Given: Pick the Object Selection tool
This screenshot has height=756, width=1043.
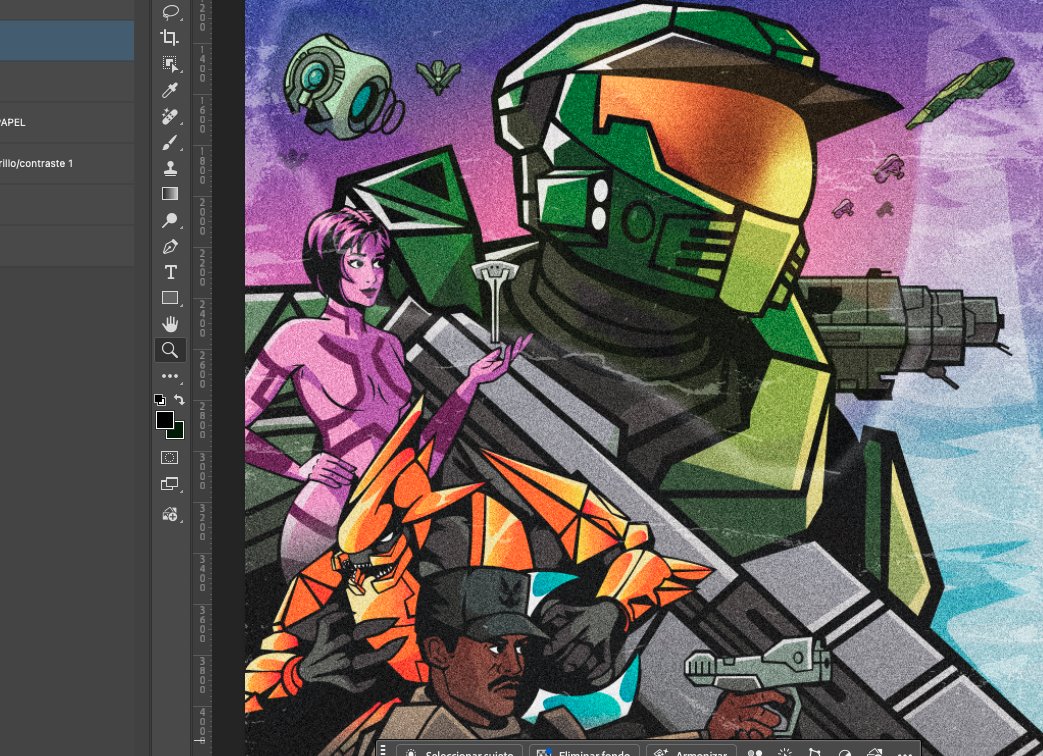Looking at the screenshot, I should [170, 64].
